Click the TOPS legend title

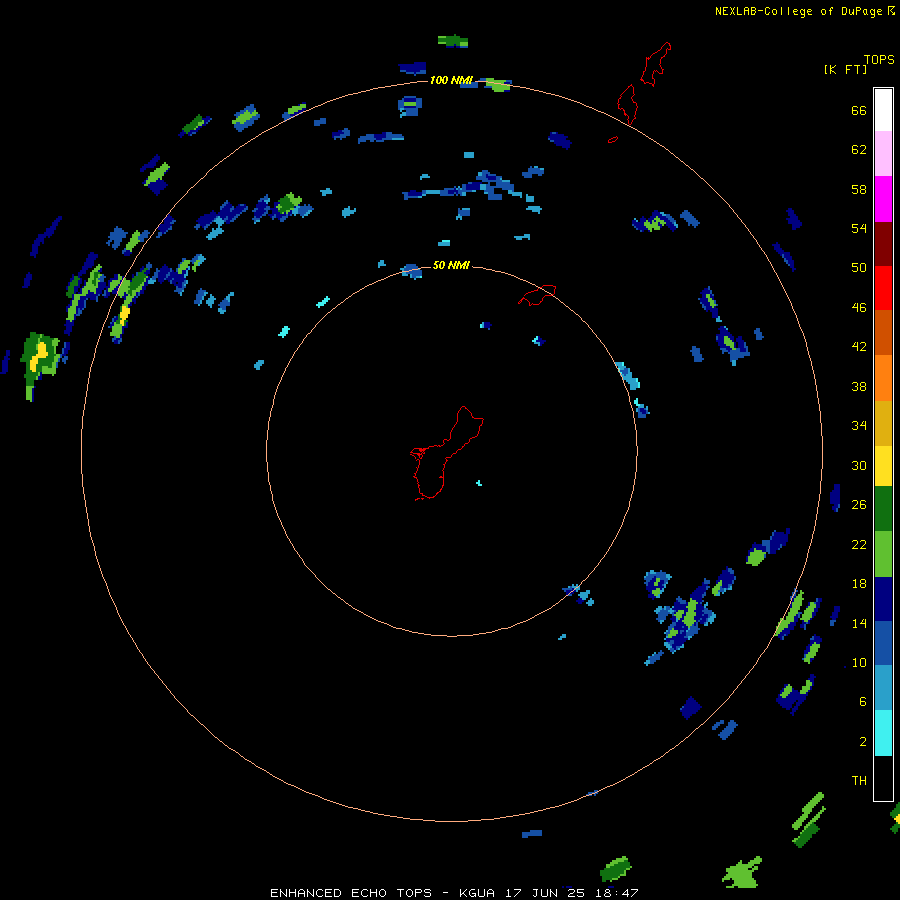879,59
